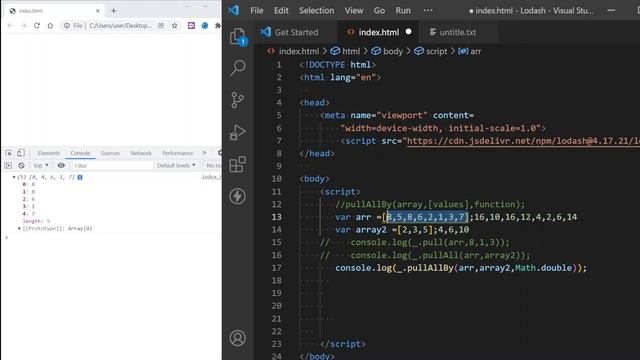This screenshot has height=360, width=640.
Task: Activate the DevTools inspect element picker
Action: point(9,153)
